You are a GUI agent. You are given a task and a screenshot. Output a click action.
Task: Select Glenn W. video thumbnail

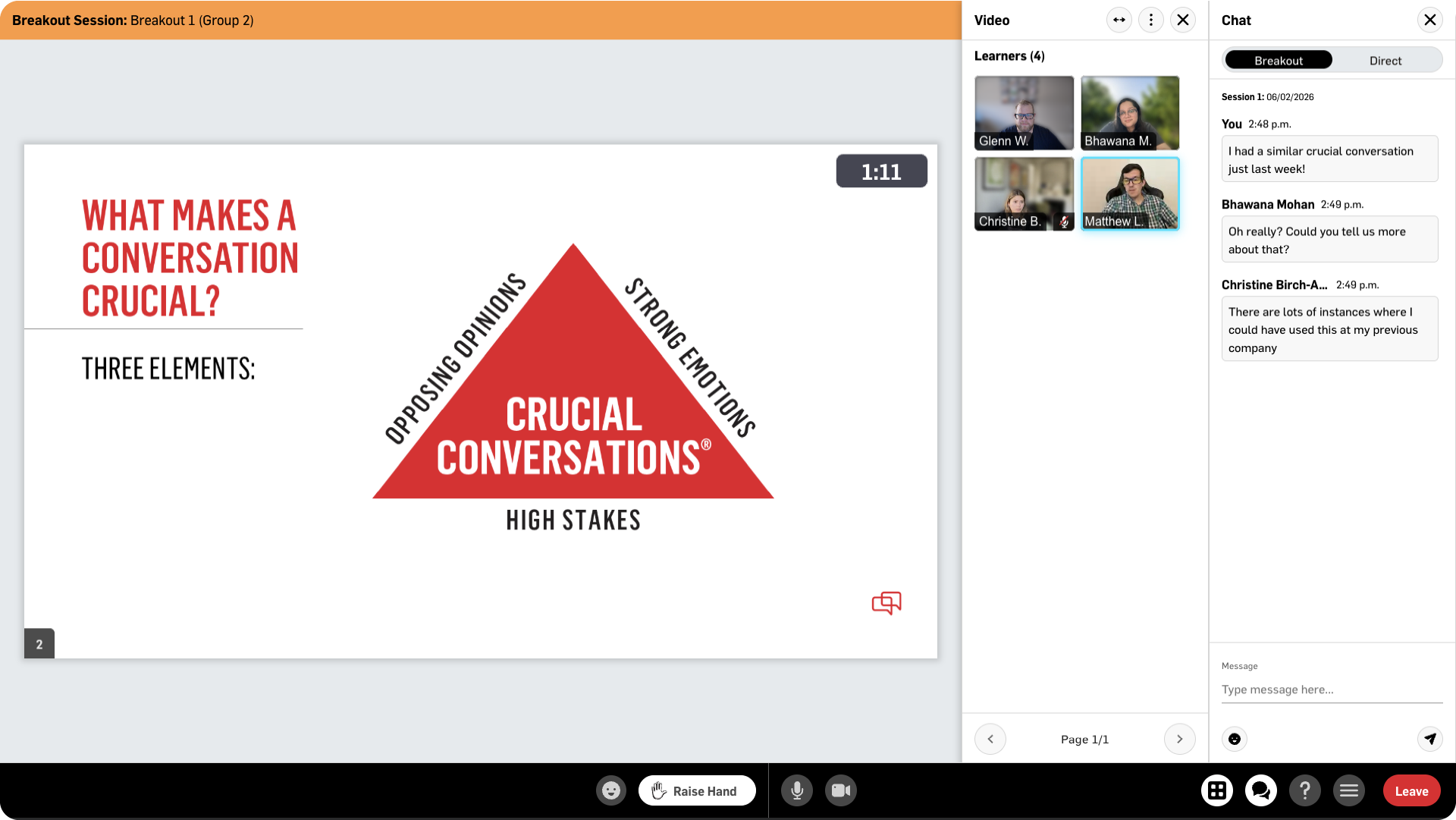[x=1025, y=112]
